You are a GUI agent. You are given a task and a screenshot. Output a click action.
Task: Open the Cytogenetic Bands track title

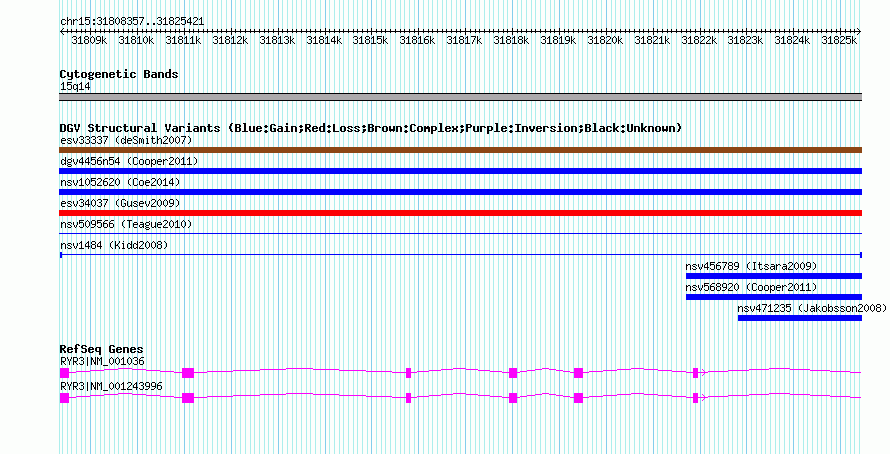[119, 74]
